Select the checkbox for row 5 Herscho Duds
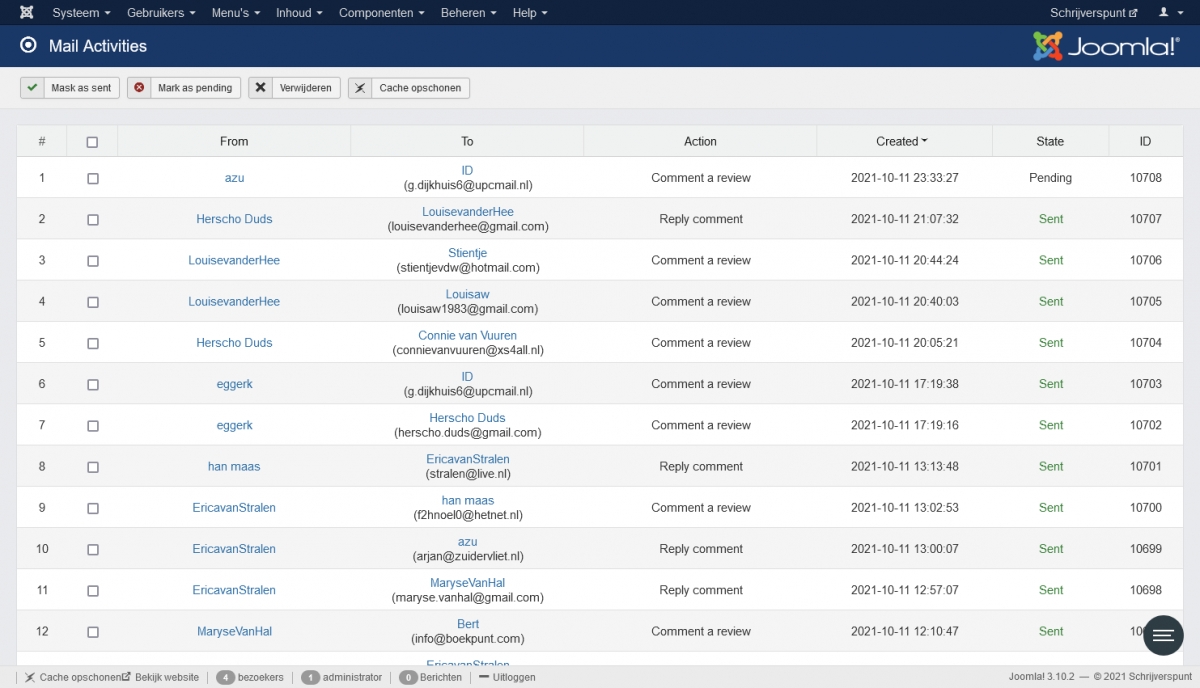This screenshot has width=1200, height=688. pyautogui.click(x=92, y=343)
